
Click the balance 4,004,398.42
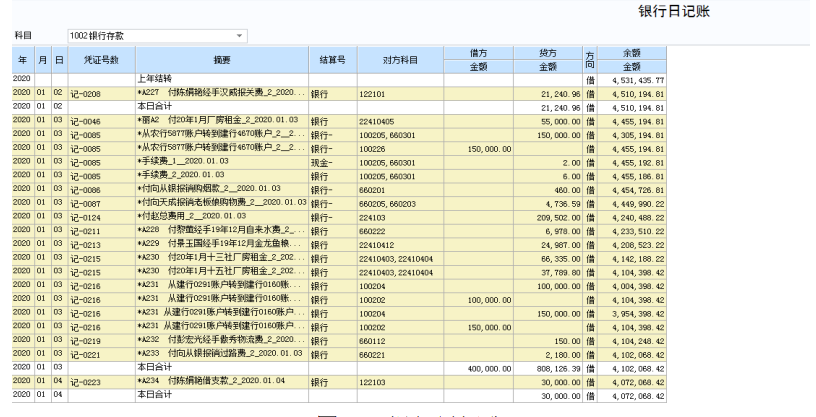point(632,286)
